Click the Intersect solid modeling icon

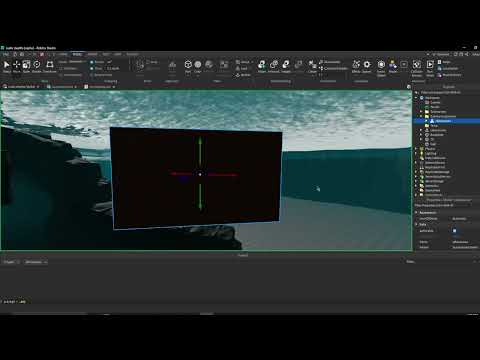point(274,66)
